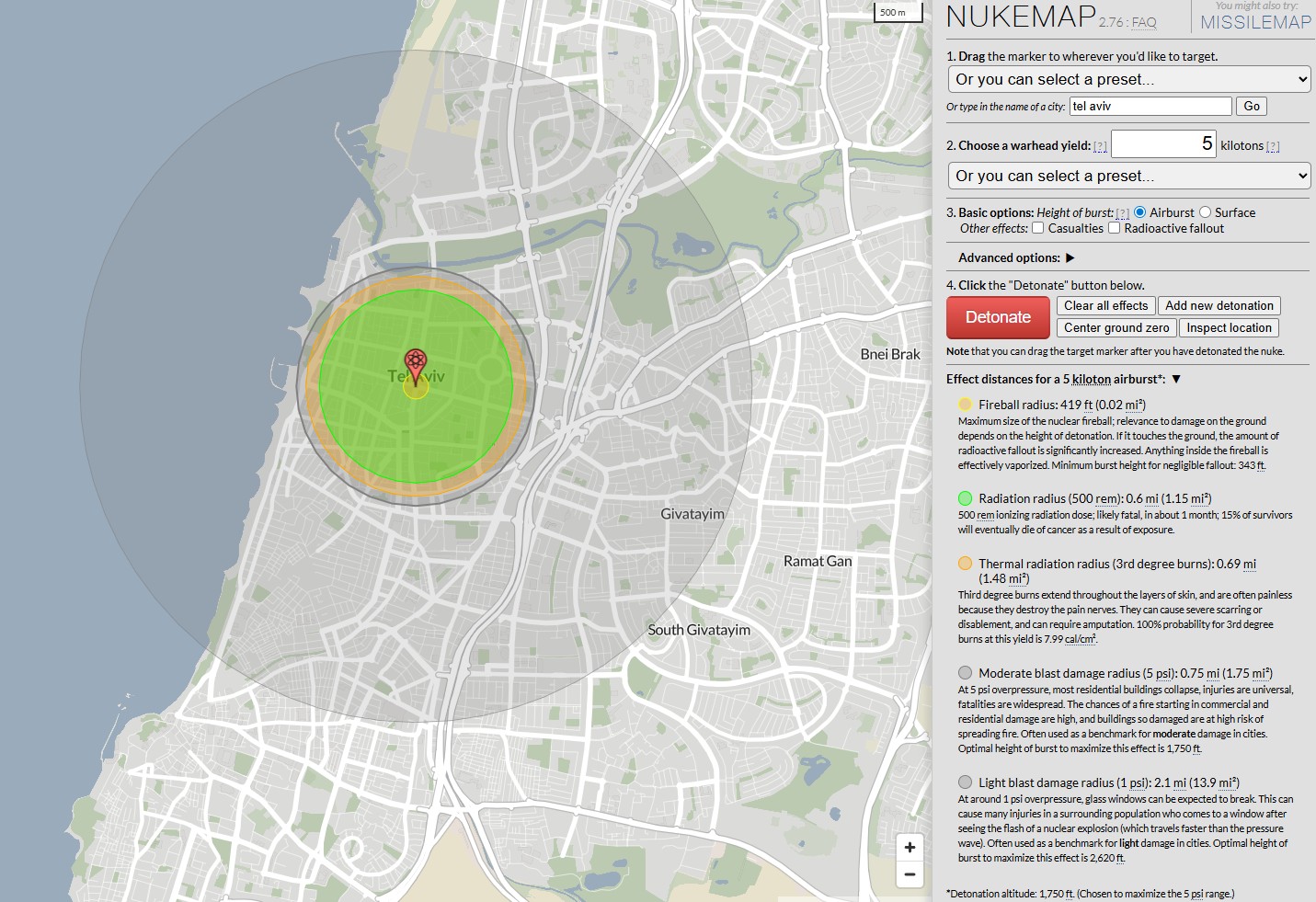Open help link next to Height of burst

[x=1123, y=213]
